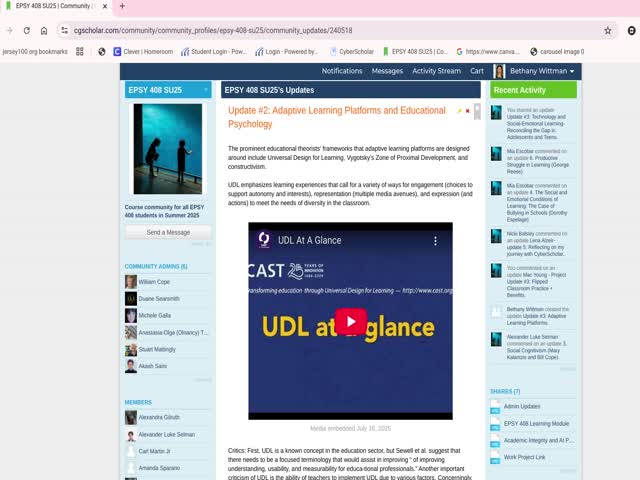Viewport: 640px width, 480px height.
Task: Click the pencil edit icon on Update #2
Action: tap(460, 111)
